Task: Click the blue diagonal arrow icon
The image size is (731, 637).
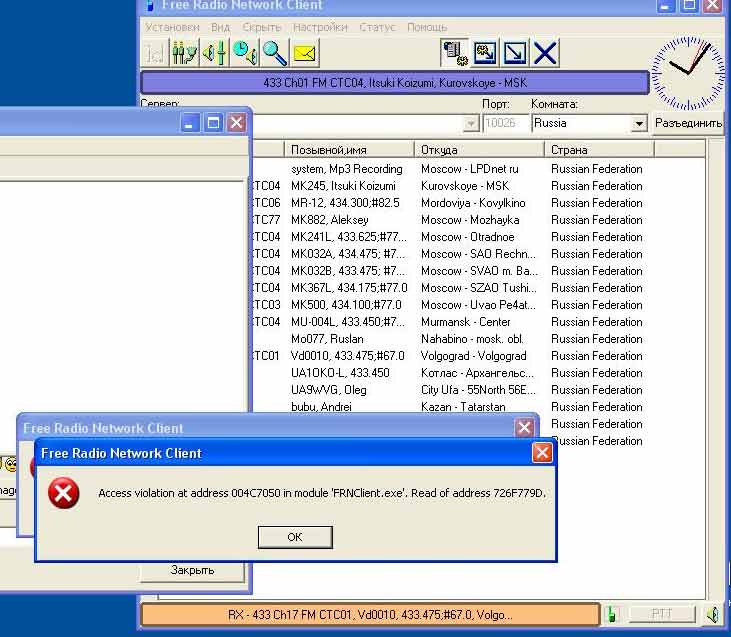Action: [515, 53]
